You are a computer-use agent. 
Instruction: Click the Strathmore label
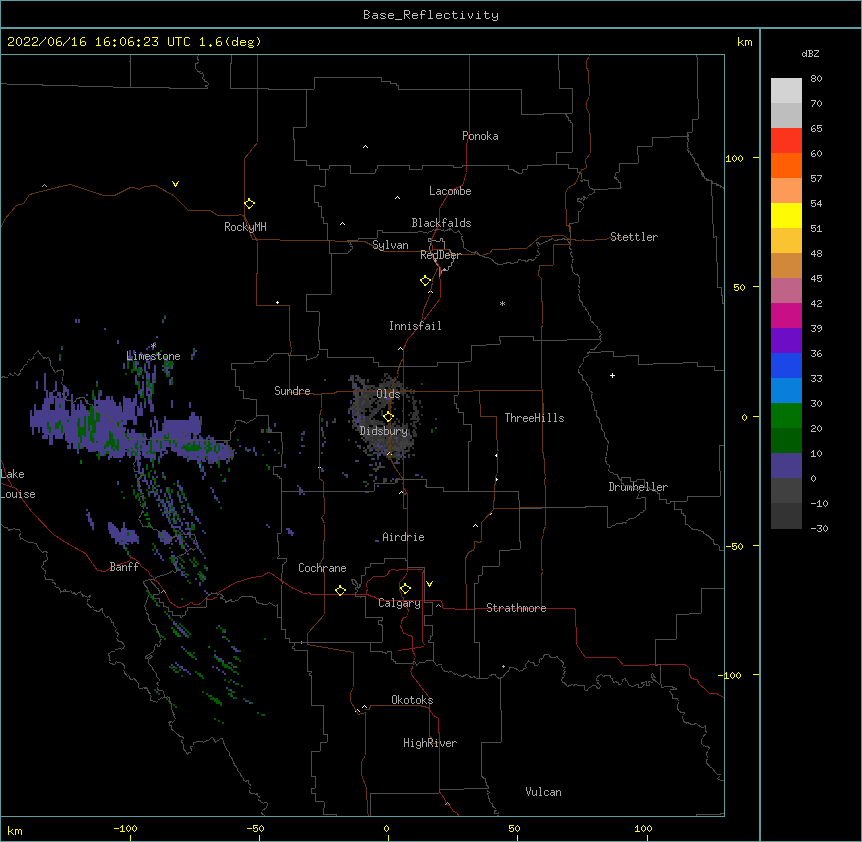[x=516, y=608]
